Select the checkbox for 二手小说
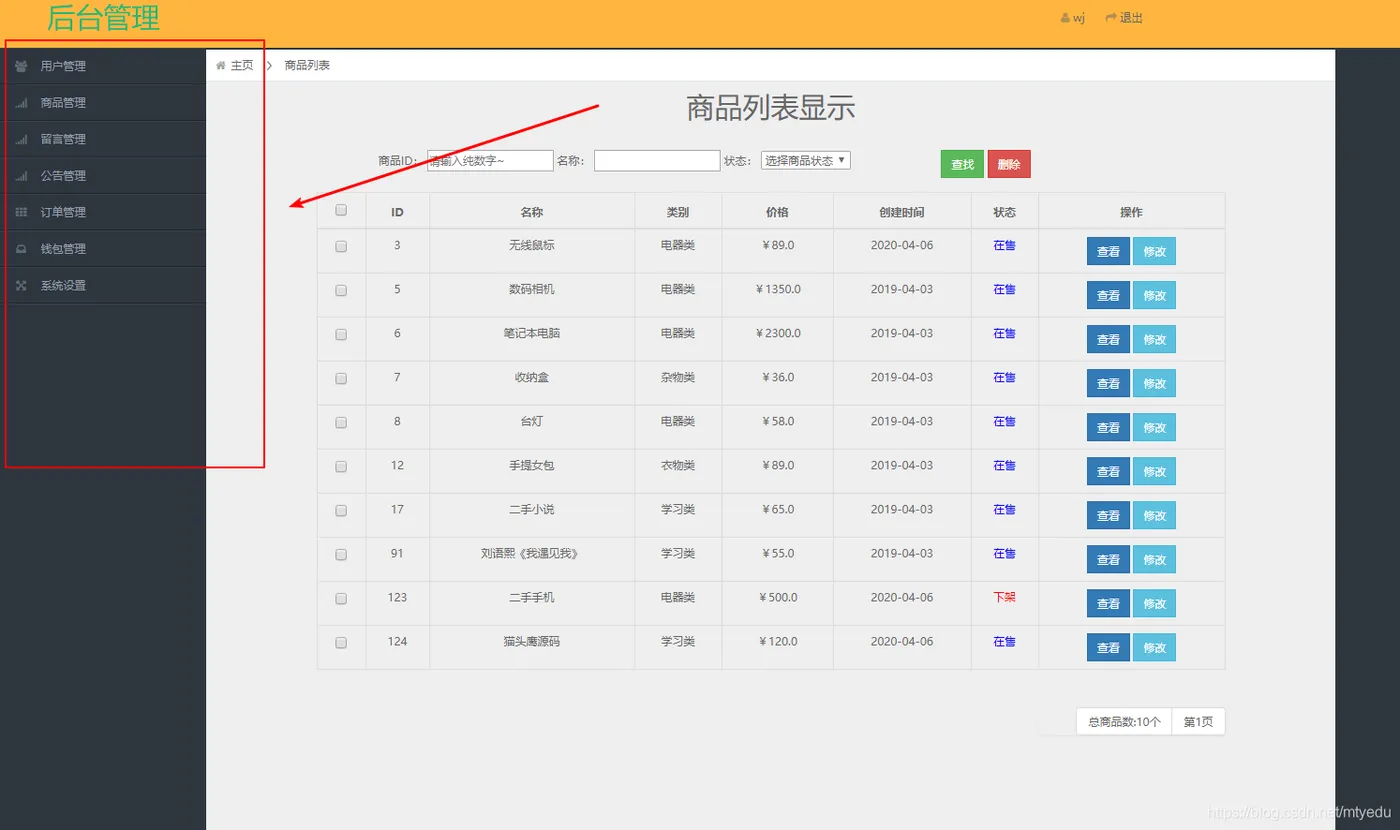This screenshot has height=830, width=1400. click(x=341, y=511)
